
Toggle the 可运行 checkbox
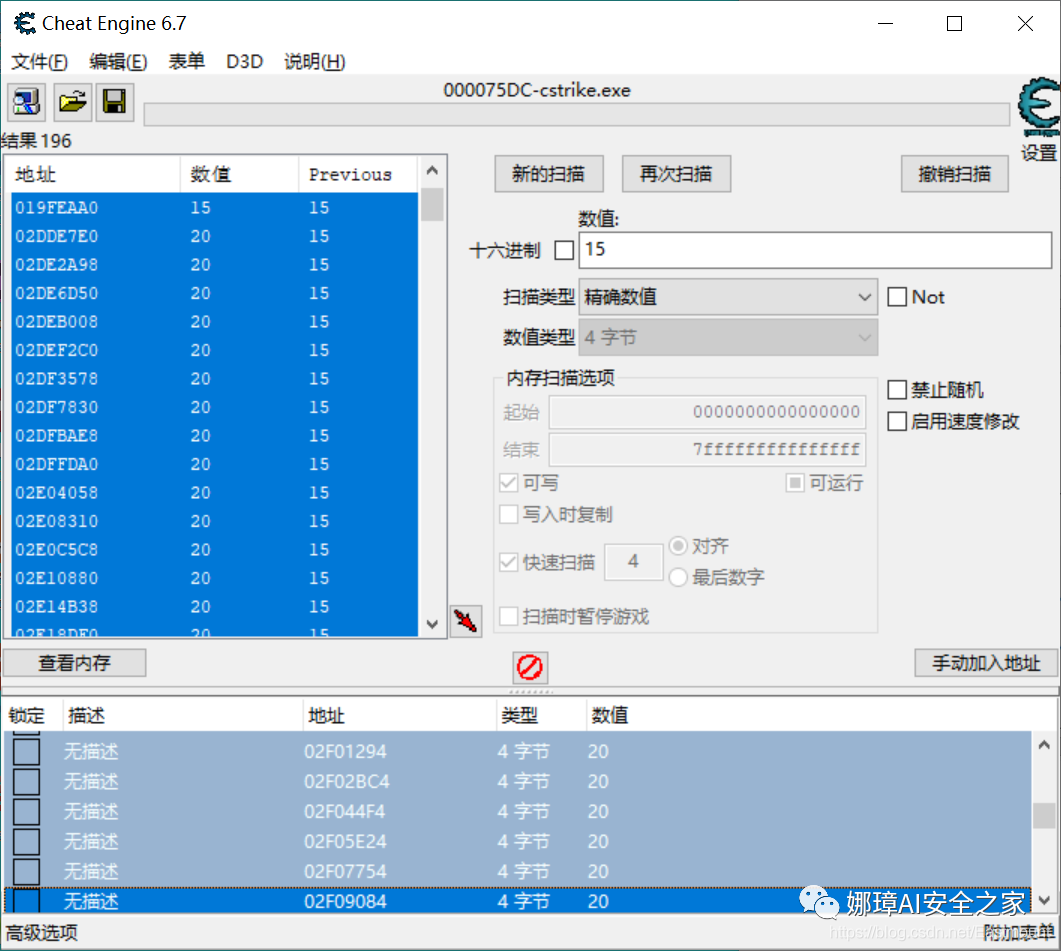[x=795, y=483]
